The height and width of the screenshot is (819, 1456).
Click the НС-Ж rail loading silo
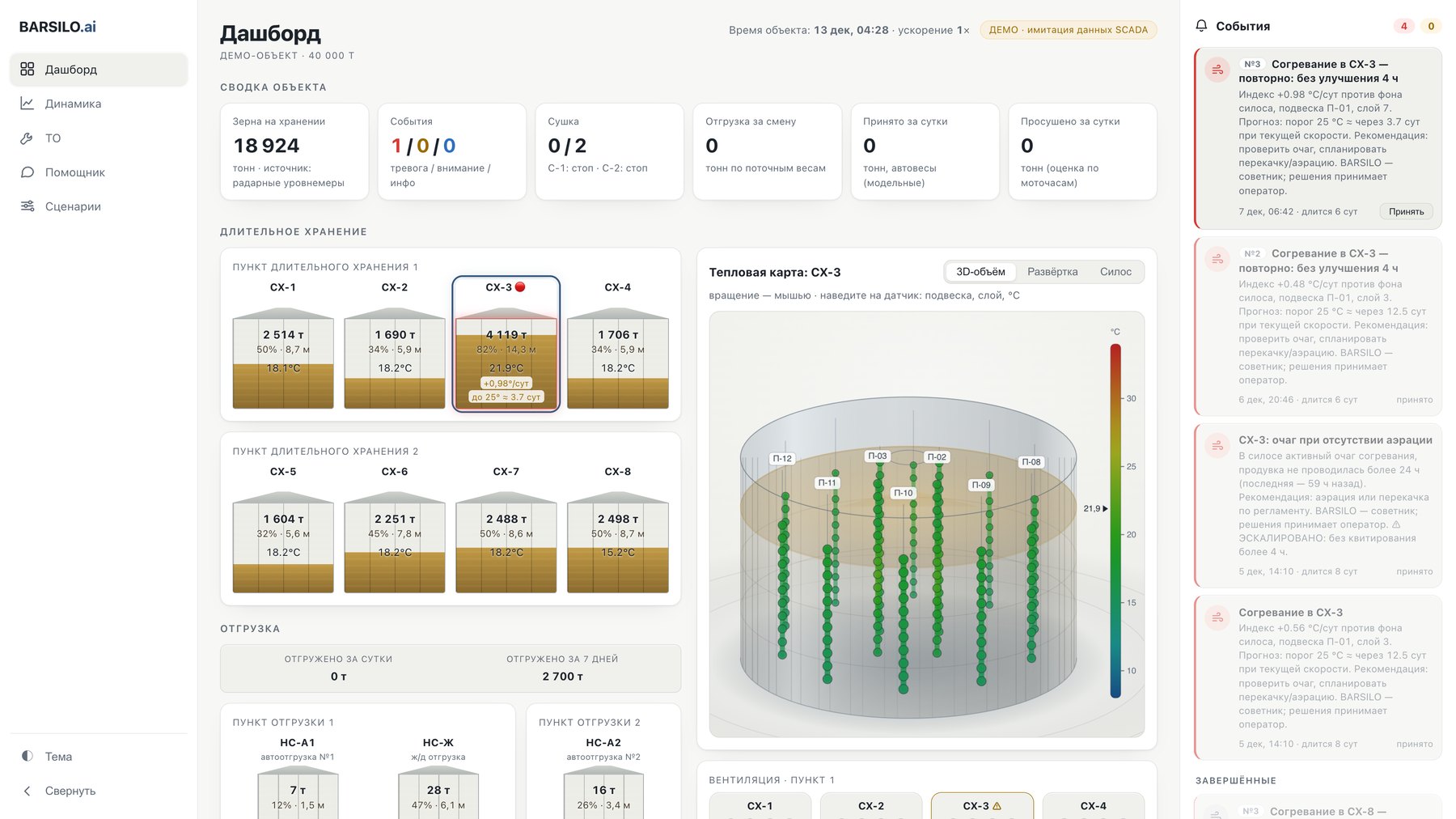tap(438, 777)
